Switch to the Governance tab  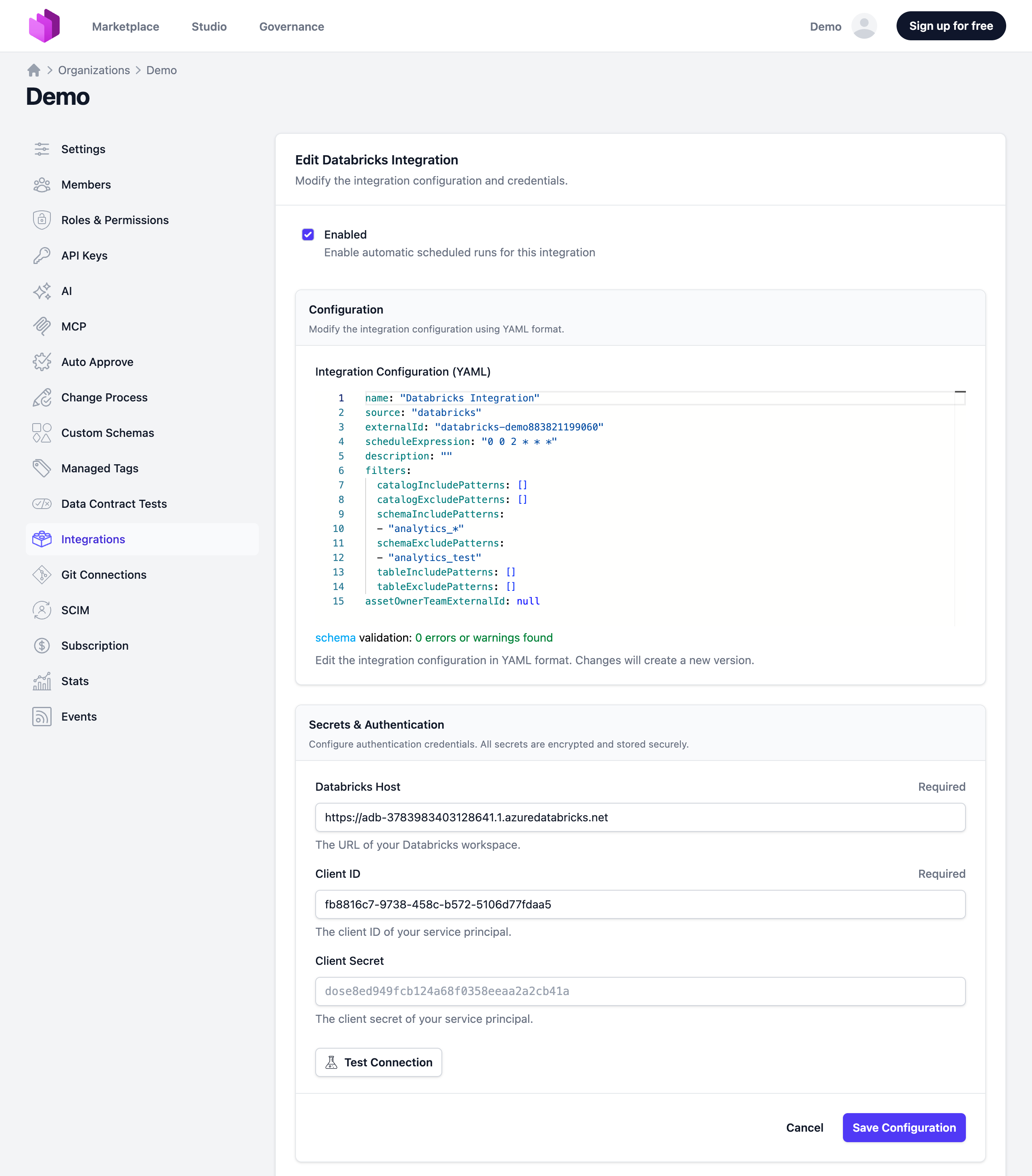click(x=291, y=27)
